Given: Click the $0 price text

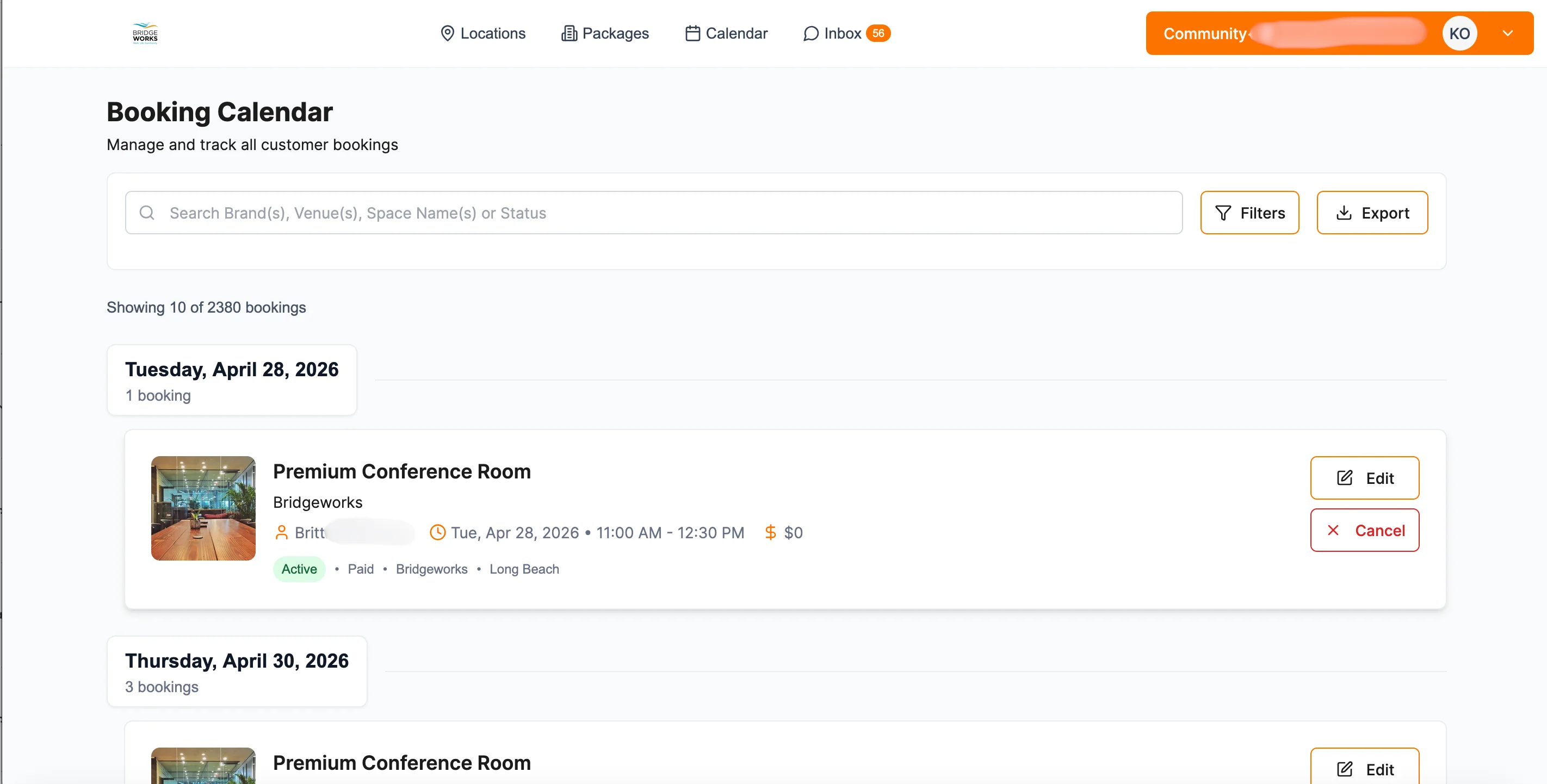Looking at the screenshot, I should 793,533.
